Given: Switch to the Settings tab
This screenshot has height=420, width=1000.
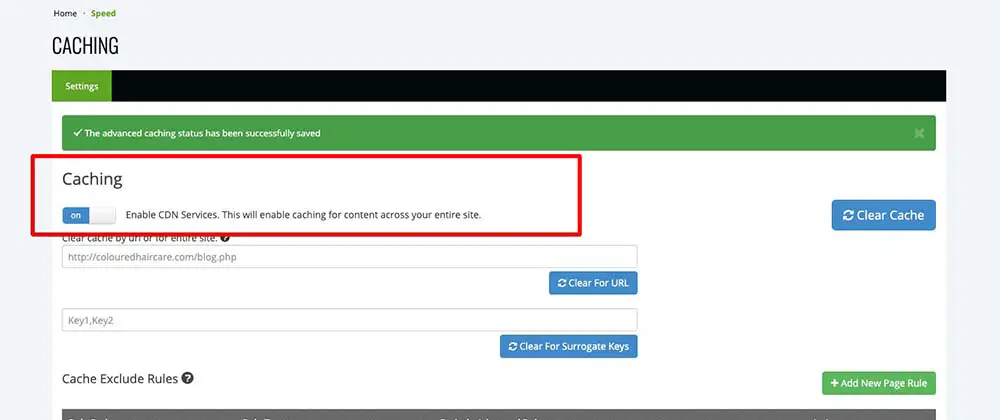Looking at the screenshot, I should click(82, 86).
